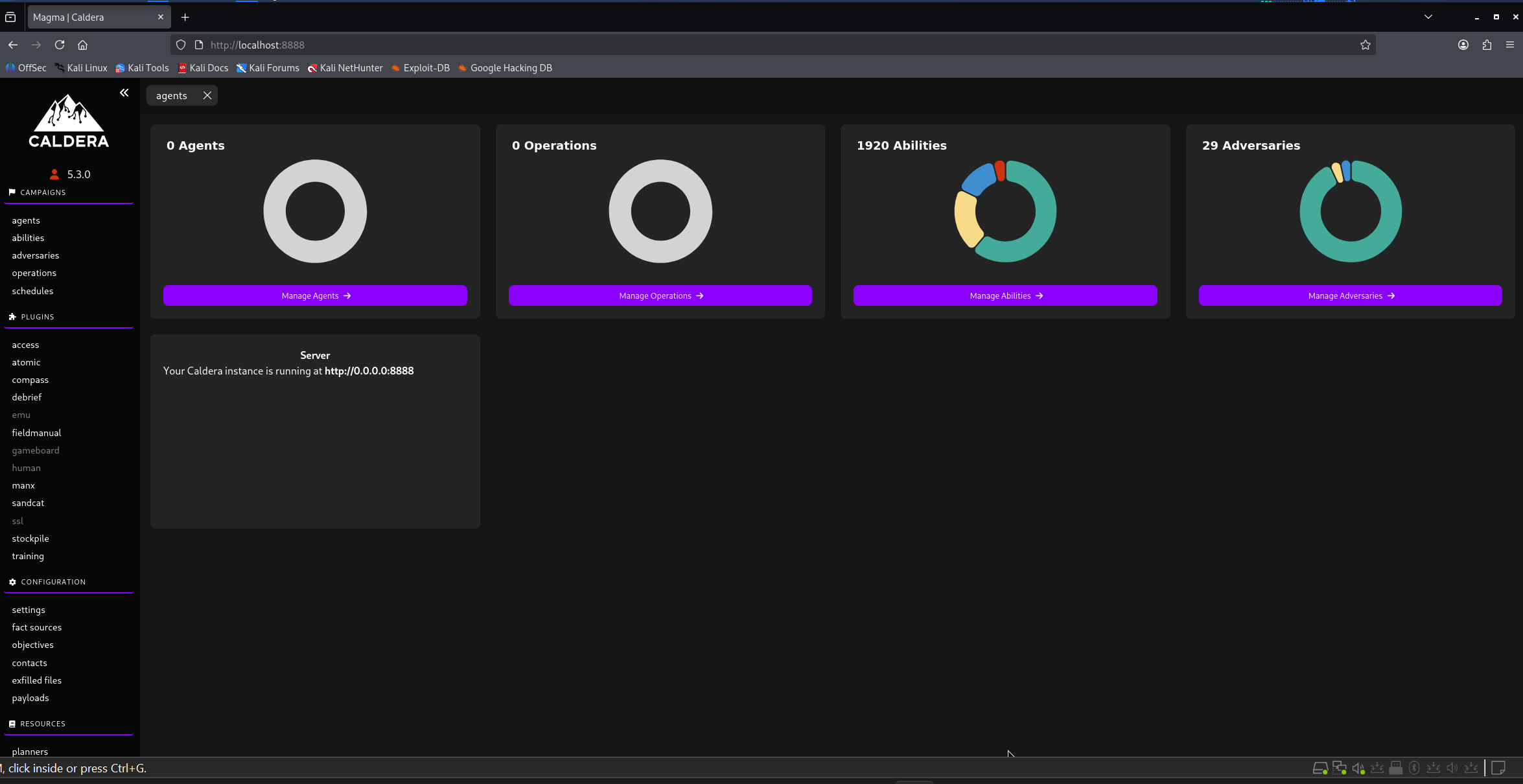1523x784 pixels.
Task: Click the Manage Abilities button
Action: coord(1005,295)
